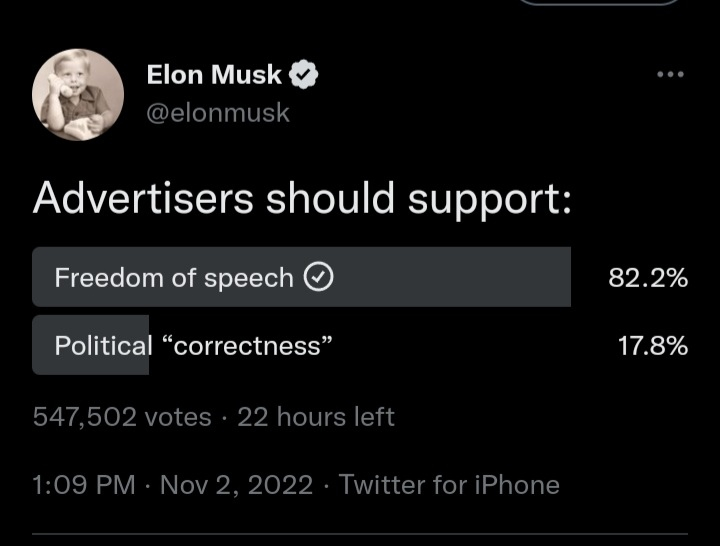This screenshot has height=546, width=720.
Task: Select the tweet text Advertisers should support
Action: (x=302, y=199)
